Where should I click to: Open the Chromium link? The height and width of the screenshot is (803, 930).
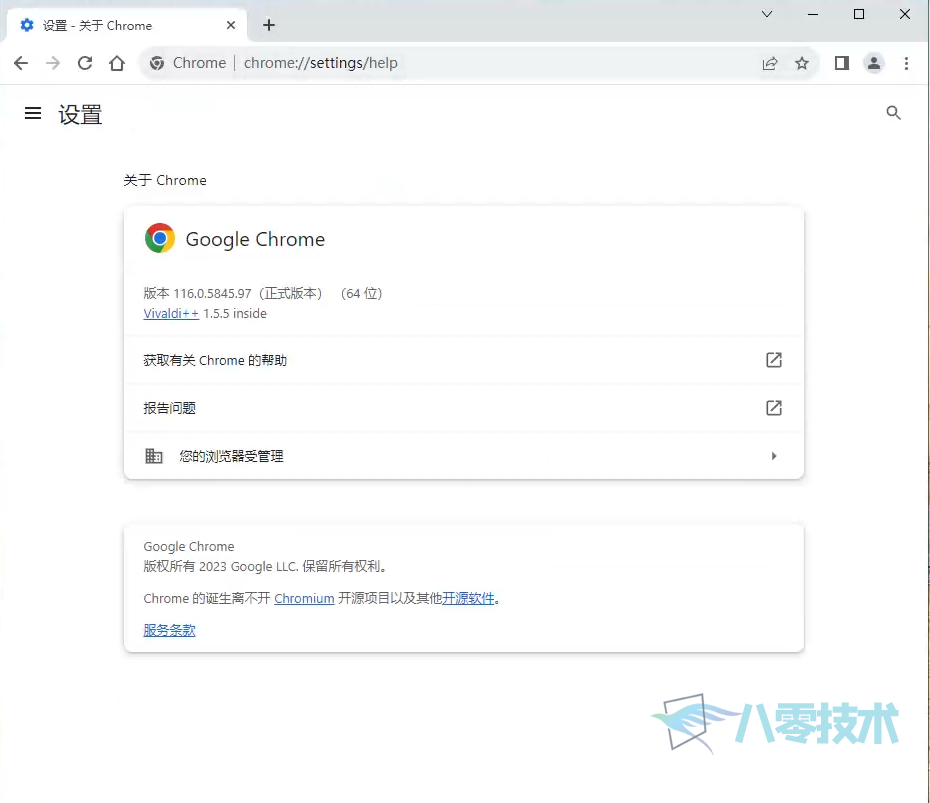click(x=304, y=598)
